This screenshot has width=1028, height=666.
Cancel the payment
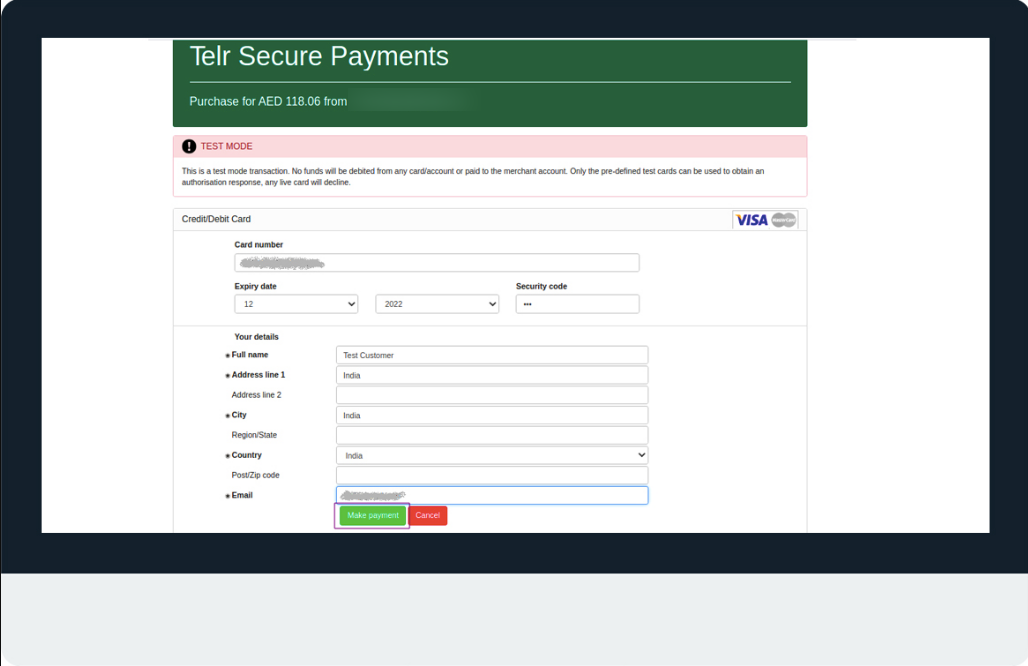tap(427, 515)
